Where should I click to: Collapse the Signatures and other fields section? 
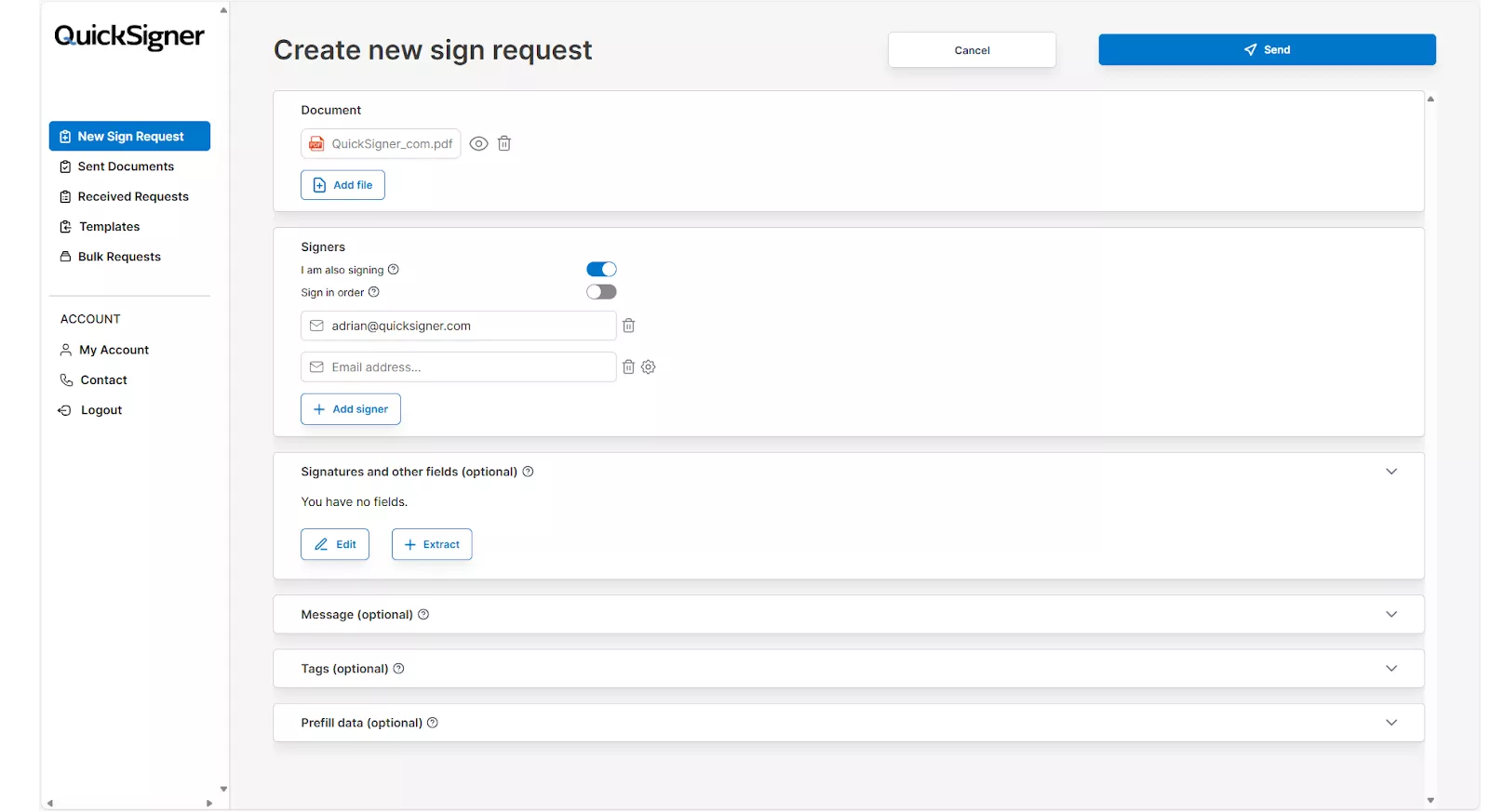[1391, 472]
